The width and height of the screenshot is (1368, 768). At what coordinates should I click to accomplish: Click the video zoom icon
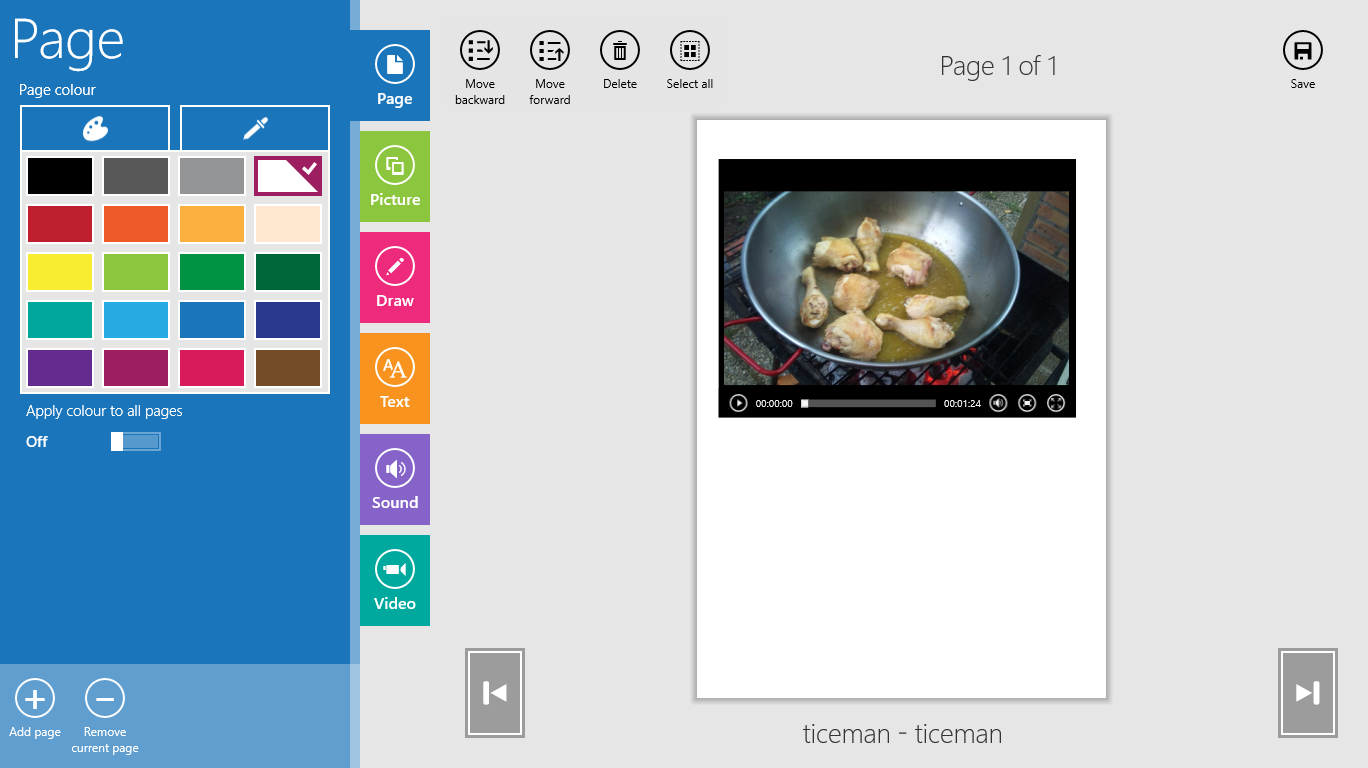pyautogui.click(x=1027, y=403)
